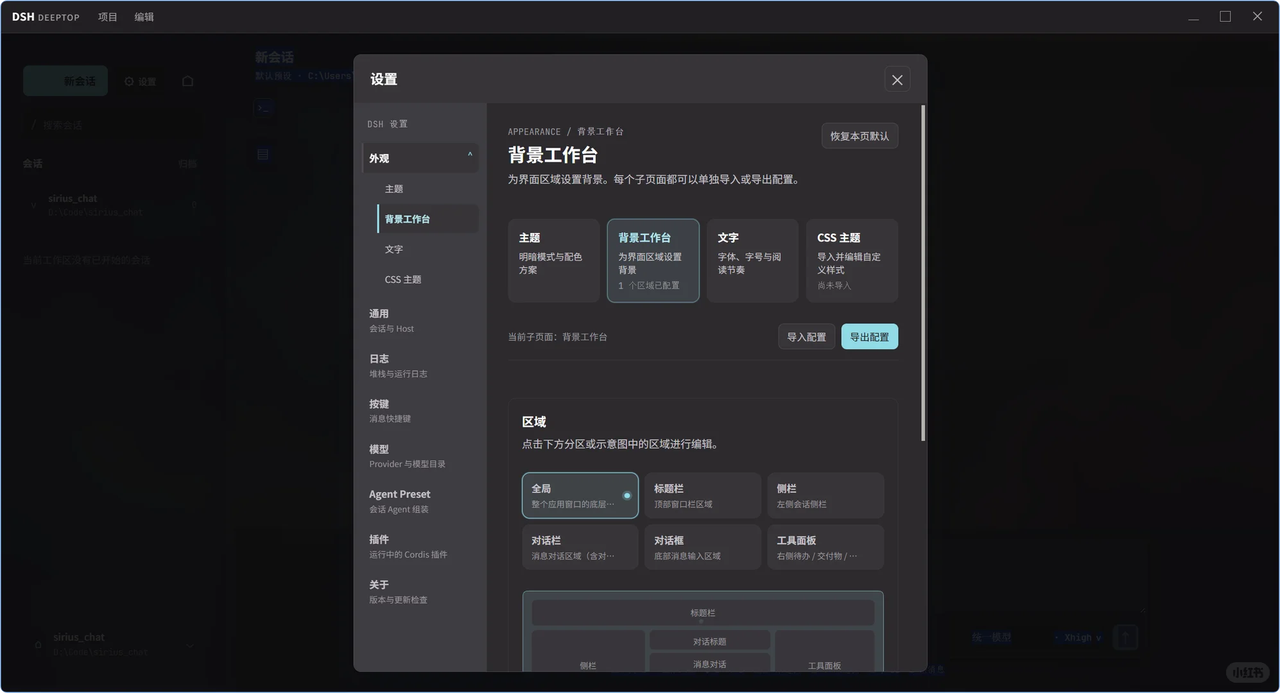Click 标题栏 area in the layout diagram

click(x=703, y=613)
